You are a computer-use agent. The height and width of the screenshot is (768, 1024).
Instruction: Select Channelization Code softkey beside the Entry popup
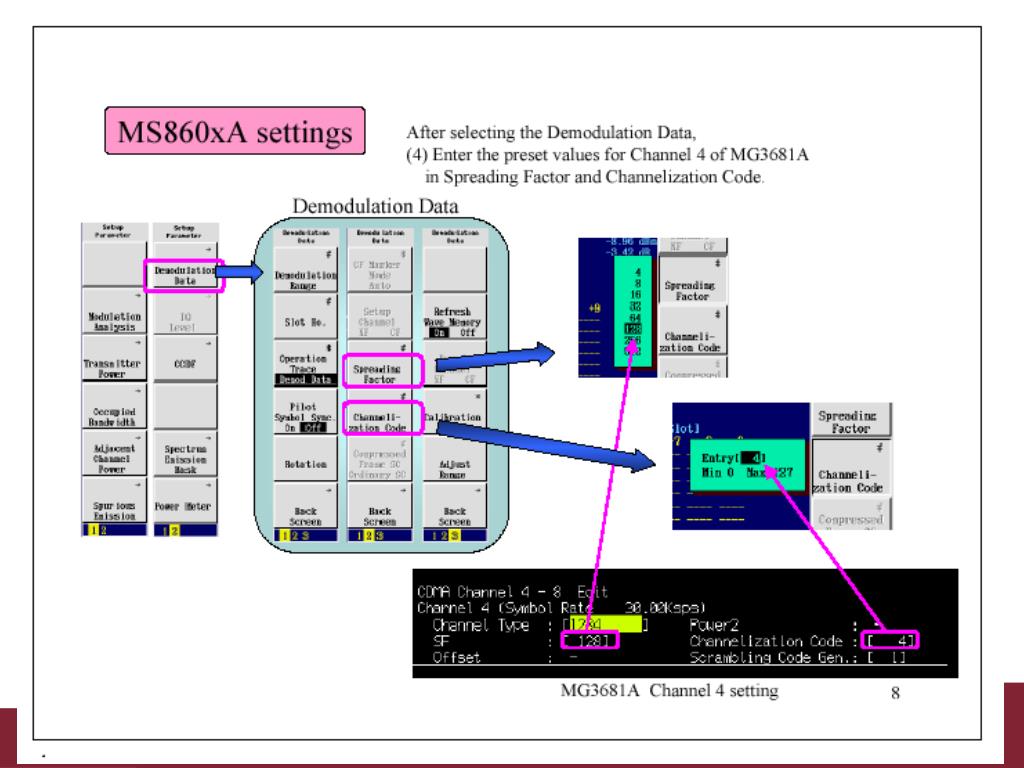pos(850,468)
